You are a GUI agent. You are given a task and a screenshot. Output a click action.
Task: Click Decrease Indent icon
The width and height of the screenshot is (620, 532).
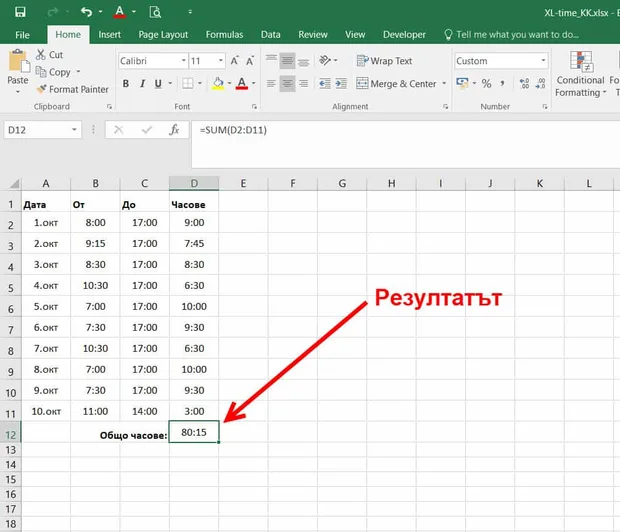click(325, 83)
